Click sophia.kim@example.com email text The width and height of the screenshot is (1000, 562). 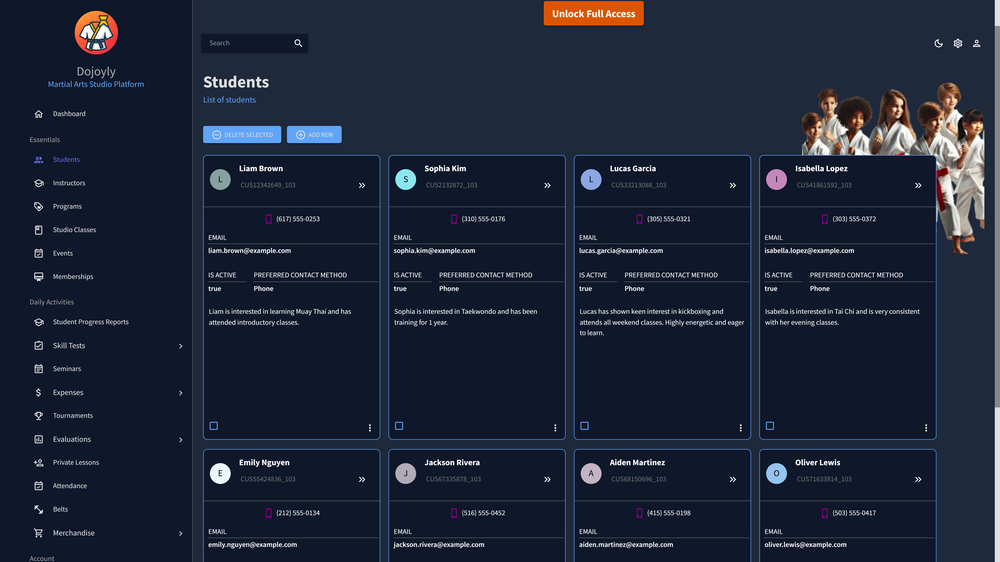click(x=434, y=251)
